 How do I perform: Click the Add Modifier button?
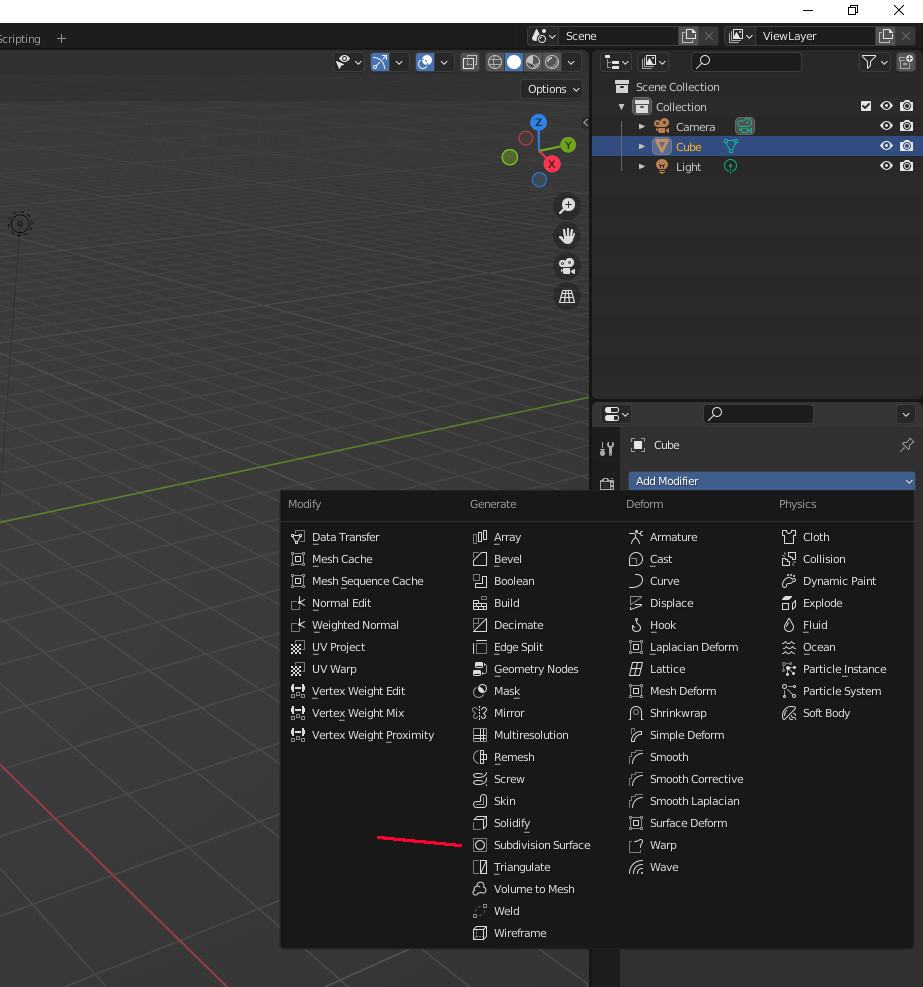[771, 481]
